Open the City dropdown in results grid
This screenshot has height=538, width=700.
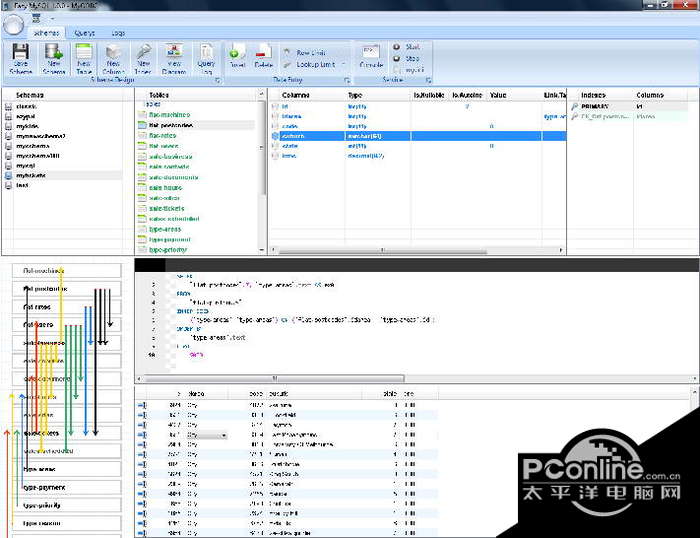[222, 436]
